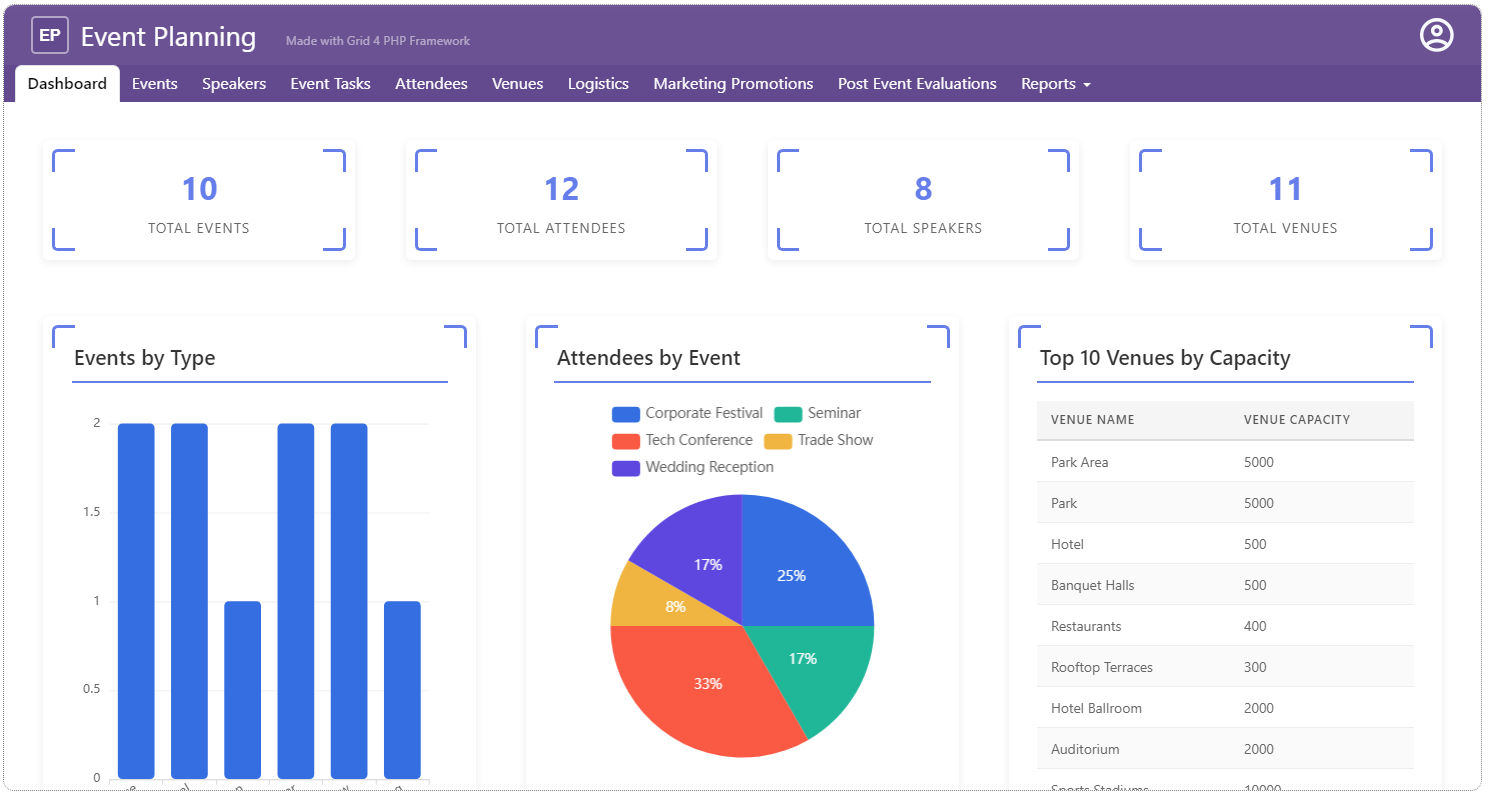
Task: Open Marketing Promotions tab
Action: point(733,84)
